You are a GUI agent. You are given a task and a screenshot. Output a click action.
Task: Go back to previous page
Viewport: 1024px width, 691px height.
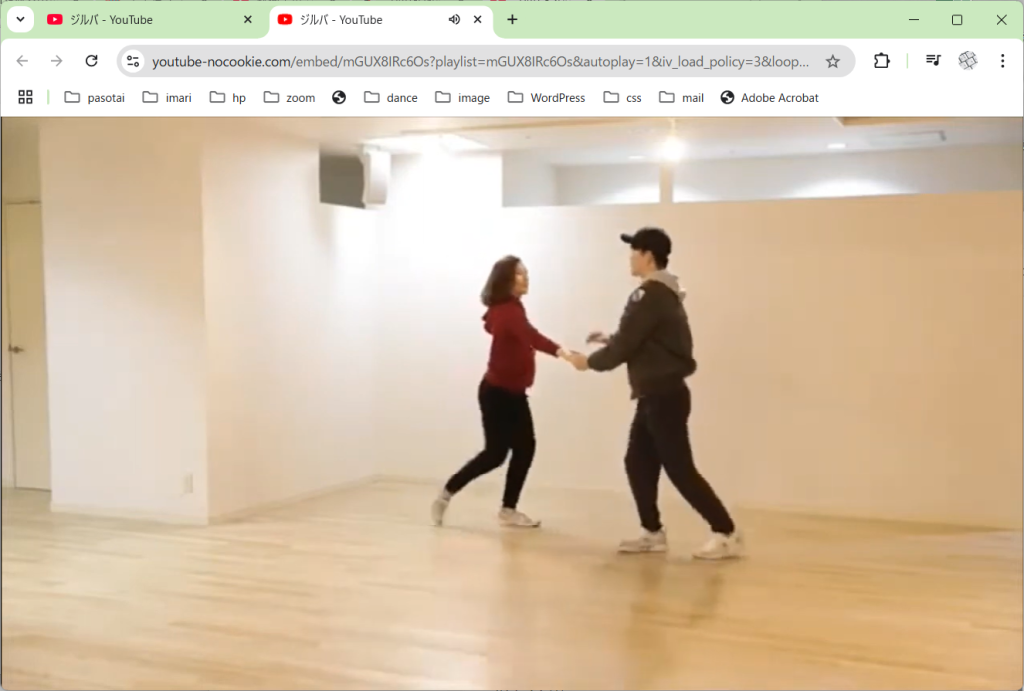point(22,61)
